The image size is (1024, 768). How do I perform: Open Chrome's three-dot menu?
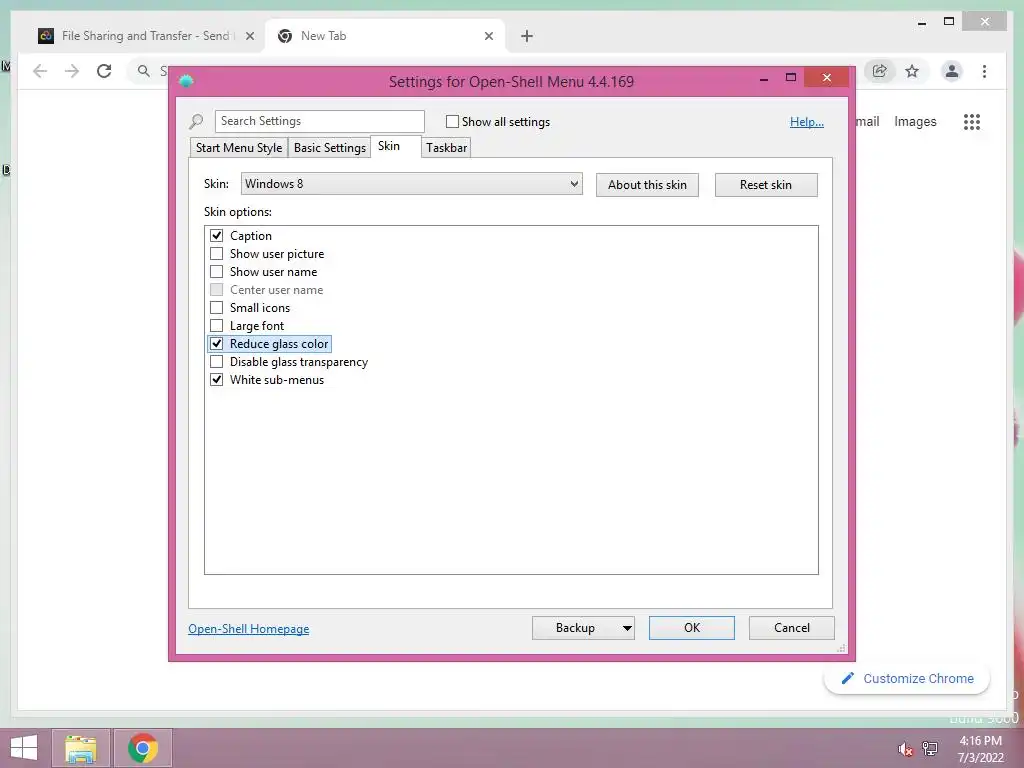984,71
